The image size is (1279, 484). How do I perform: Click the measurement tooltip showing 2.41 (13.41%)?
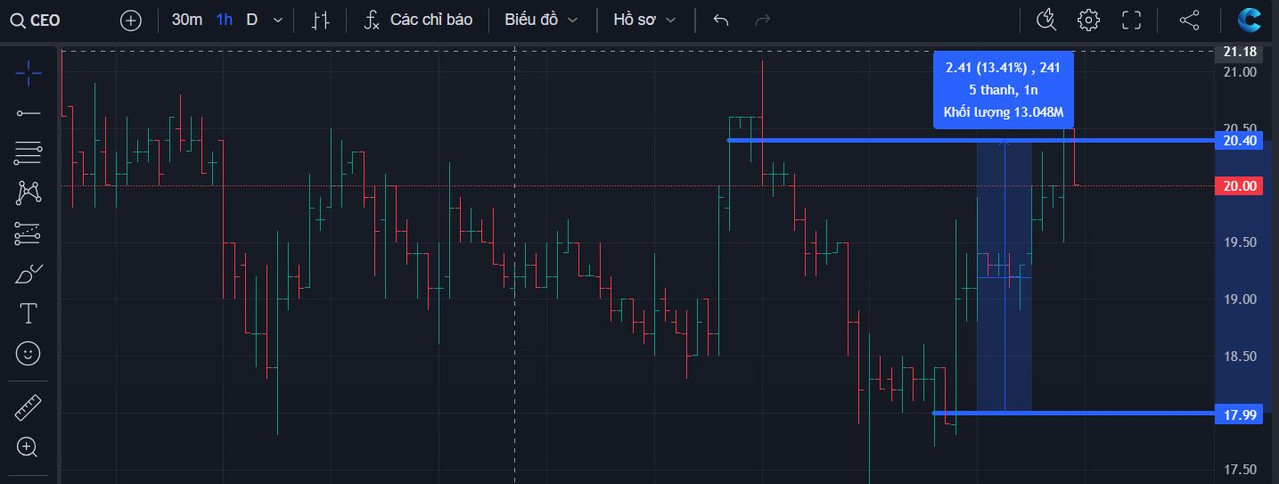click(1002, 89)
